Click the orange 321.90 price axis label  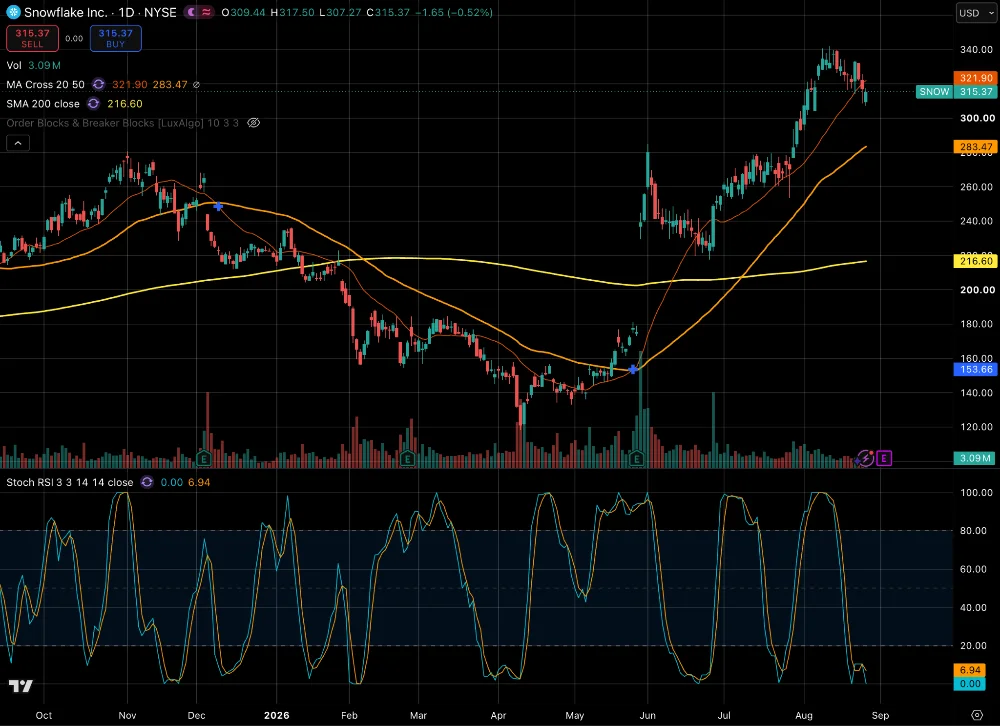click(x=975, y=78)
